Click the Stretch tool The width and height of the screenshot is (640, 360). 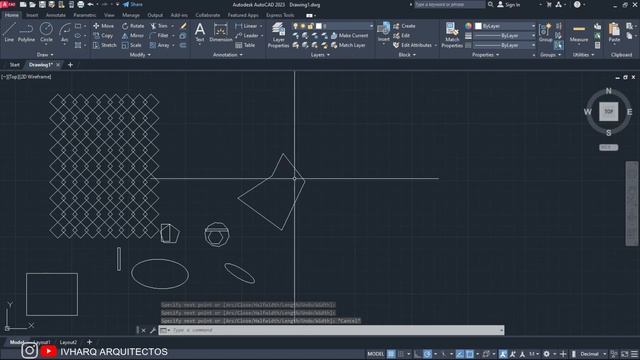(104, 45)
